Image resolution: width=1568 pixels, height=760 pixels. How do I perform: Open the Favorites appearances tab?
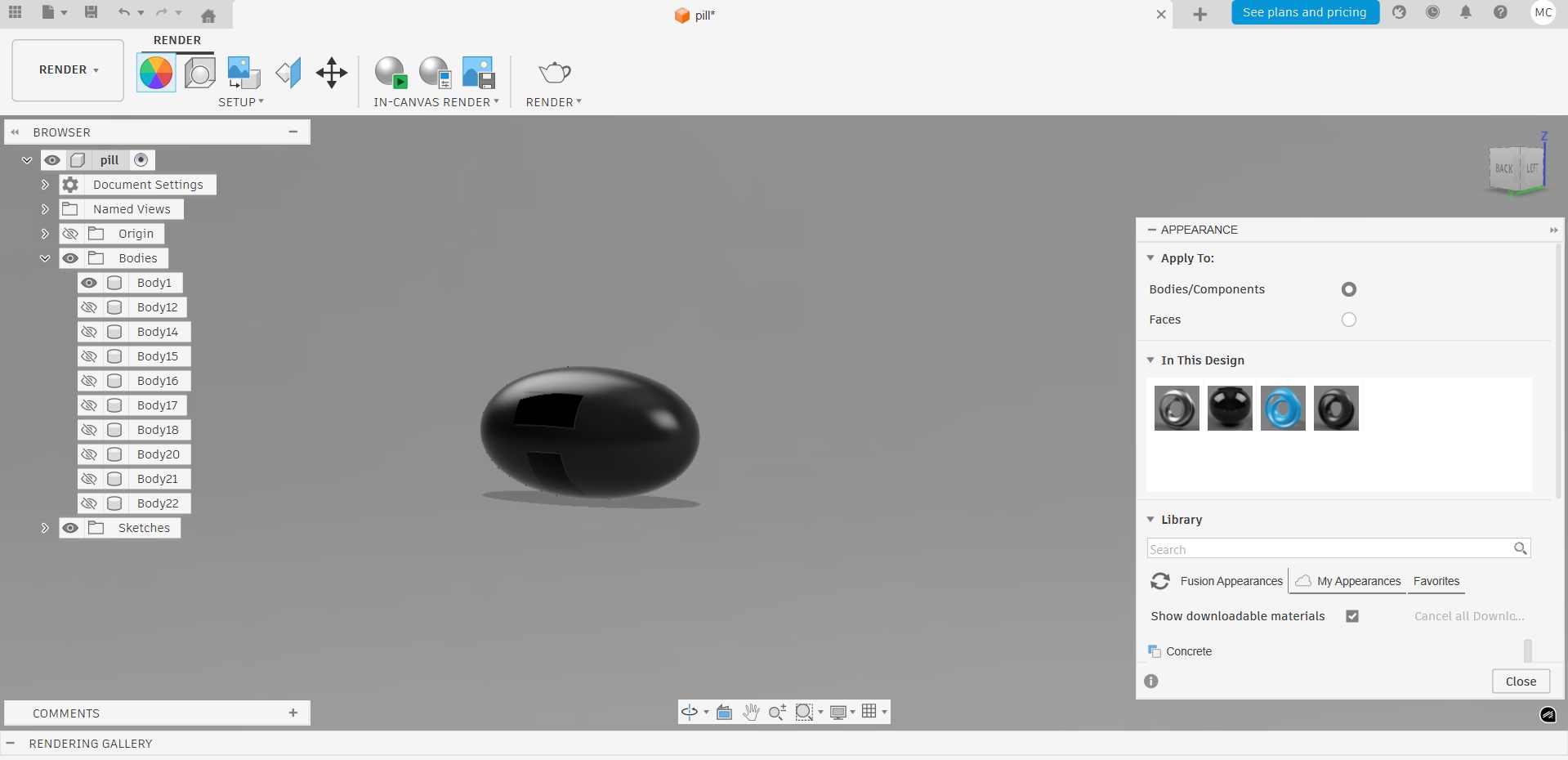(x=1436, y=581)
